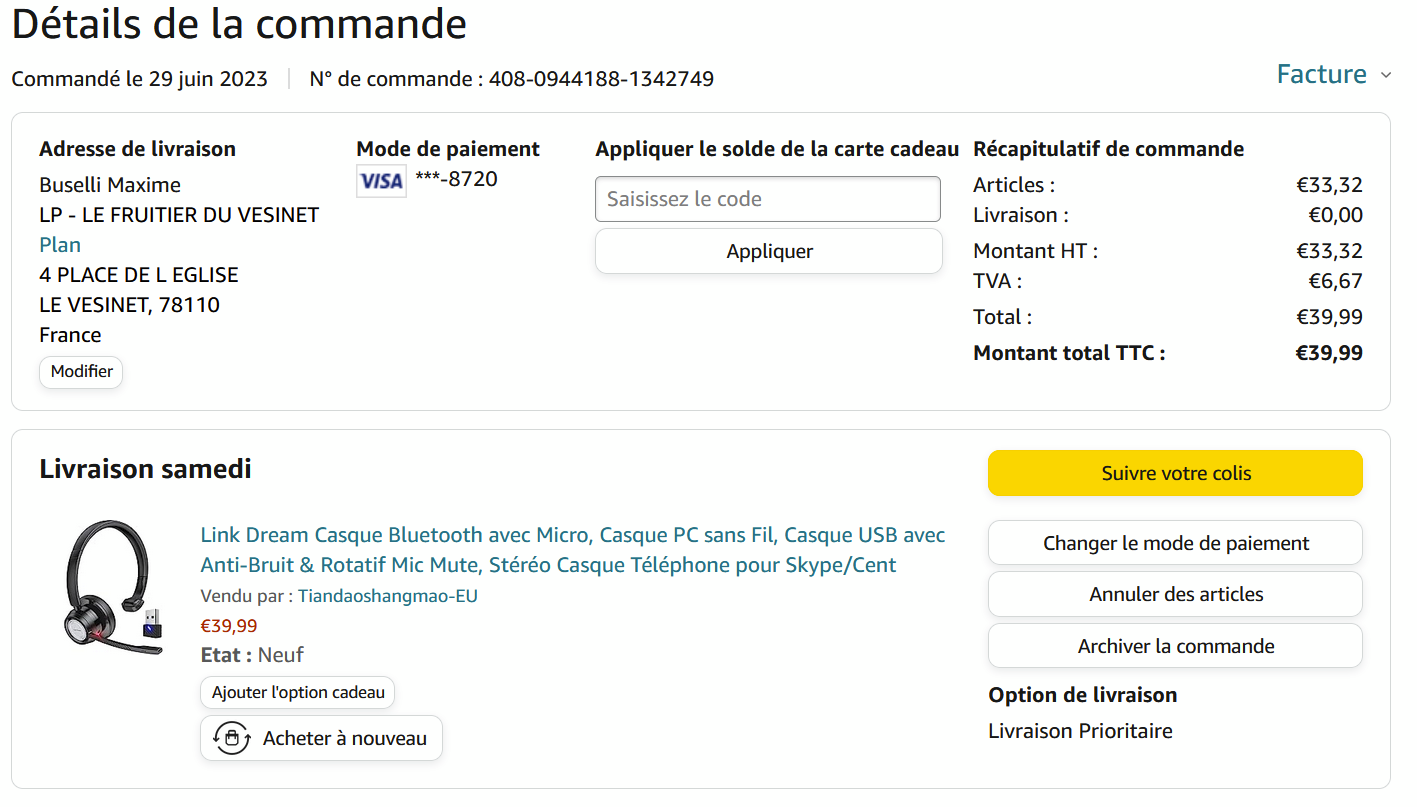Viewport: 1417px width, 807px height.
Task: Open the Plan map link
Action: [60, 245]
